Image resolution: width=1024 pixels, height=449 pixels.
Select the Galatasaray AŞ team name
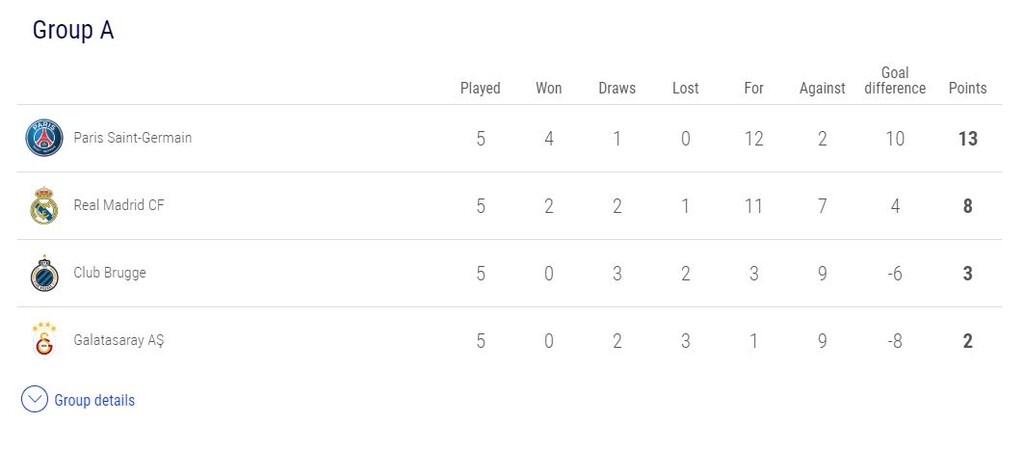[118, 340]
